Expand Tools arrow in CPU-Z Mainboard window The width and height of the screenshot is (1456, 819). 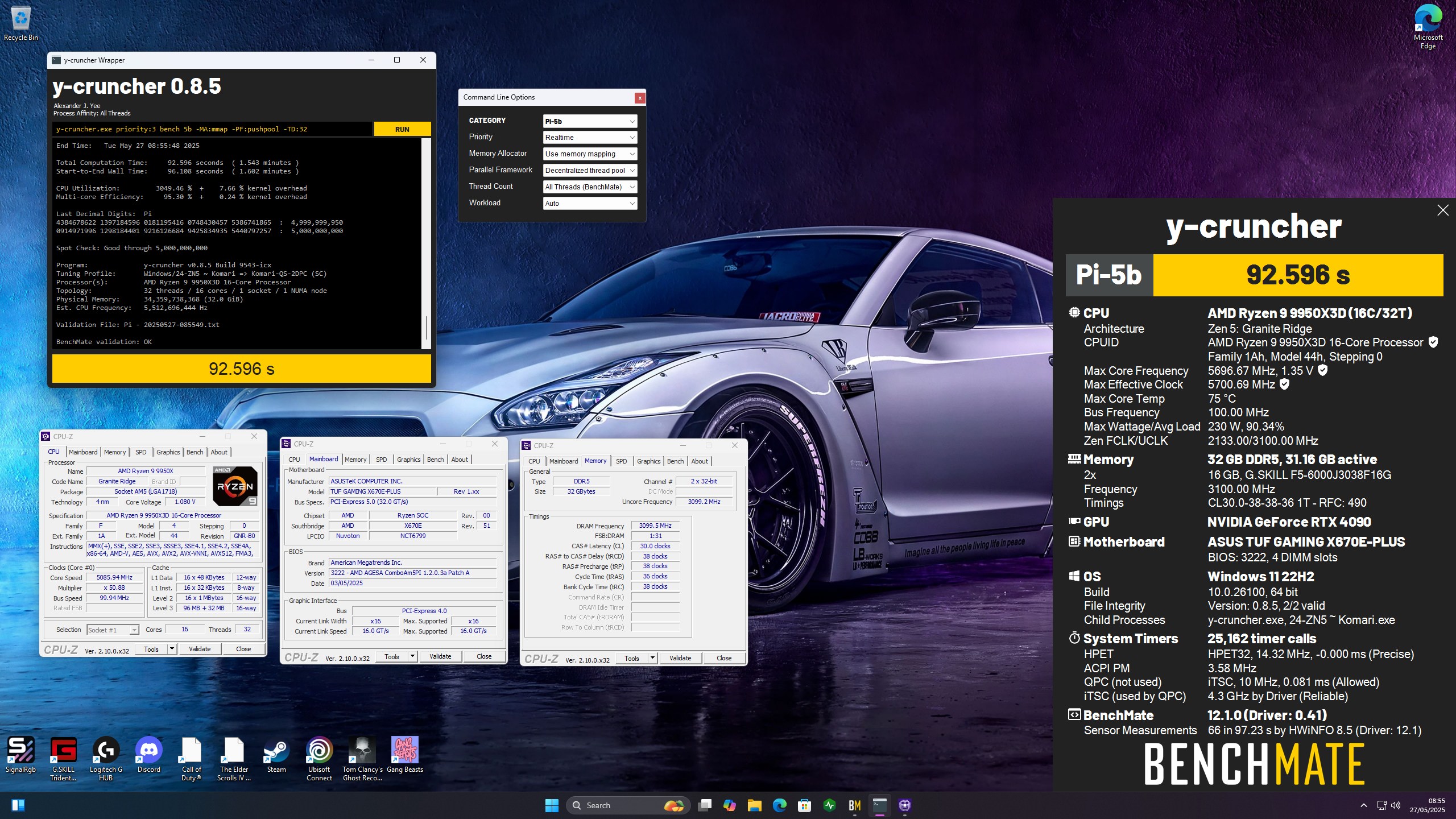pos(412,657)
